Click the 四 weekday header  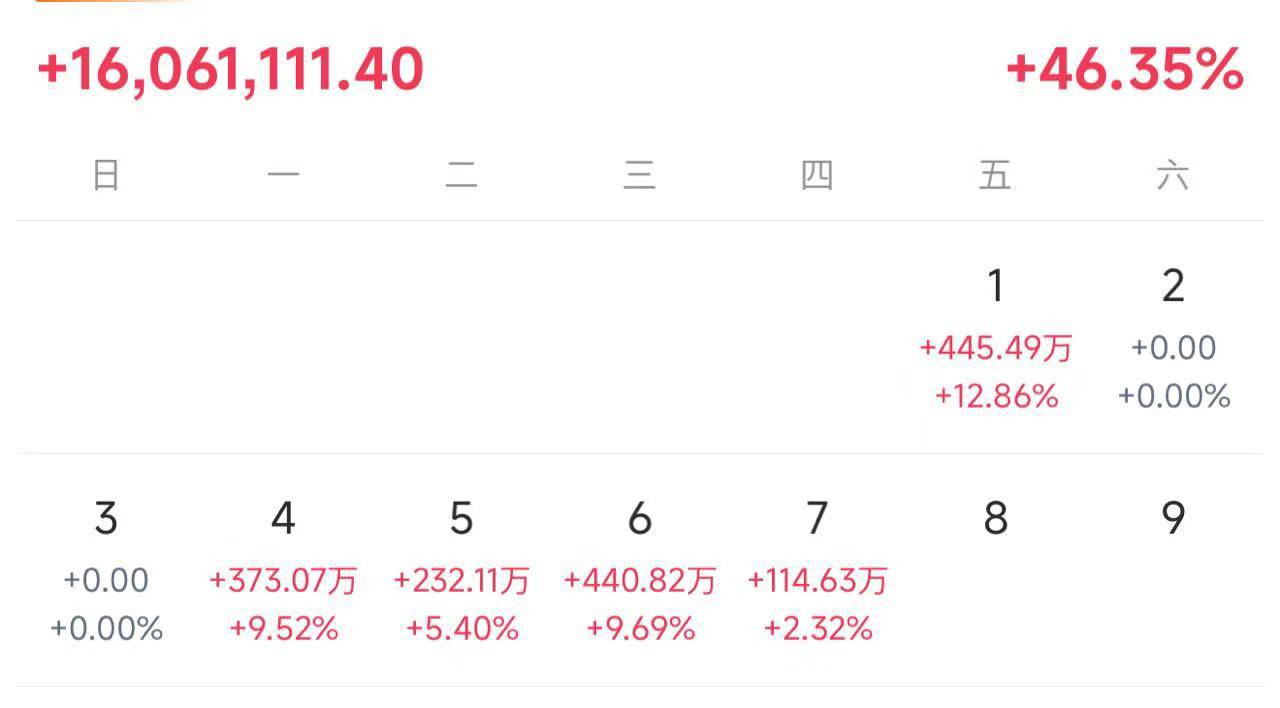pyautogui.click(x=817, y=175)
